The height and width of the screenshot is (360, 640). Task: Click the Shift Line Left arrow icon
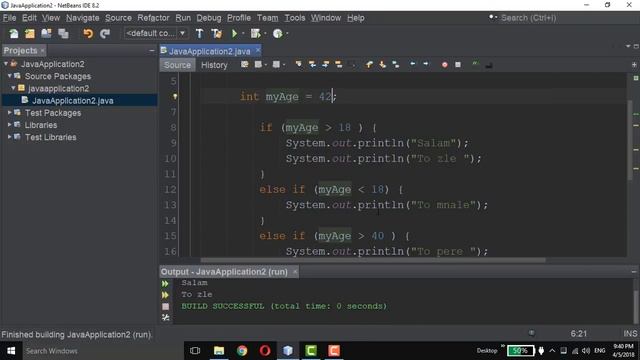[x=413, y=64]
